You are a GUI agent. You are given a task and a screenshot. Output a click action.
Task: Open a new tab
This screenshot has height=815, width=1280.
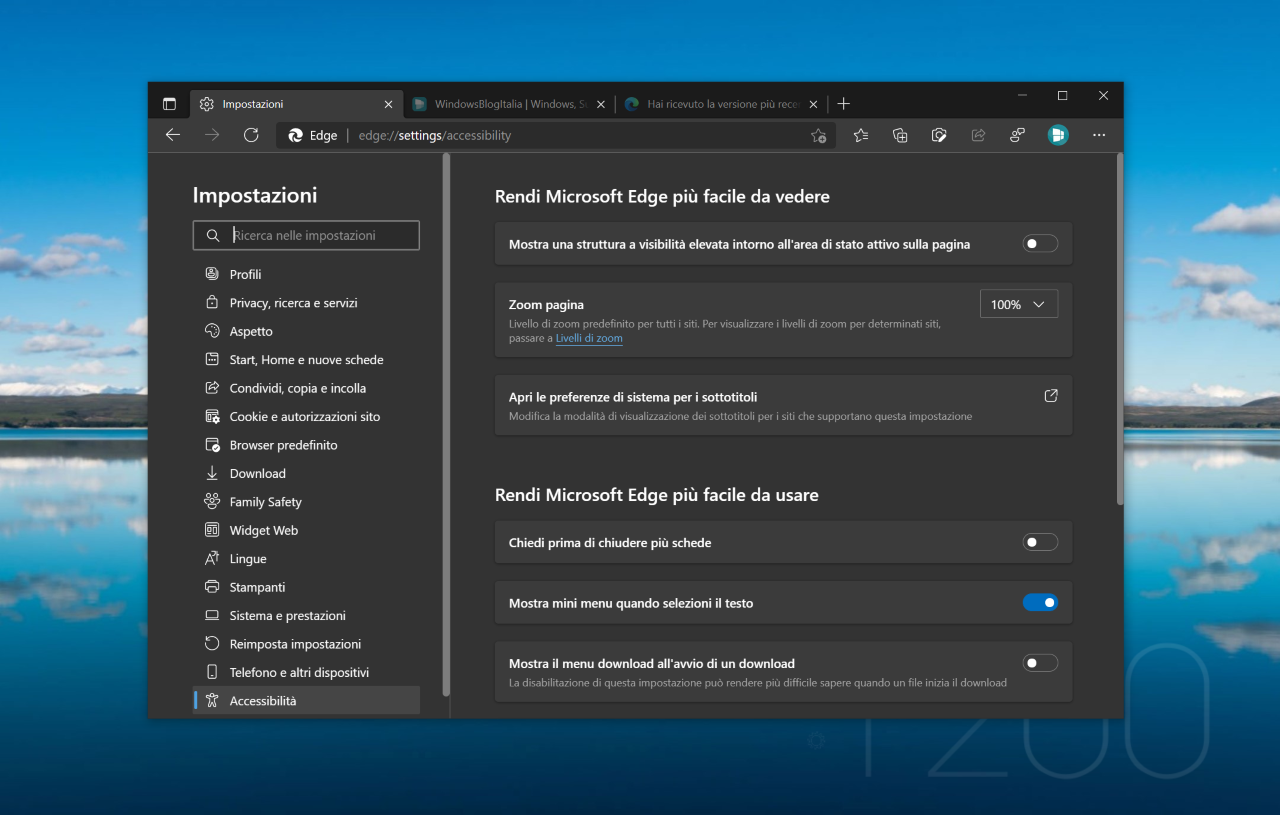(x=844, y=104)
